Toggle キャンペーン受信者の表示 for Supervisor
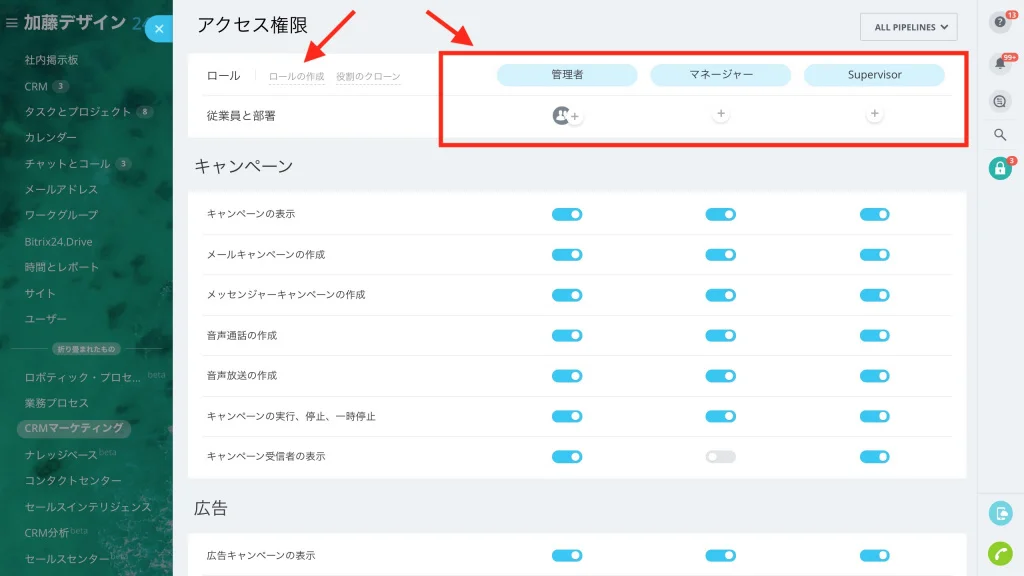 (x=874, y=457)
